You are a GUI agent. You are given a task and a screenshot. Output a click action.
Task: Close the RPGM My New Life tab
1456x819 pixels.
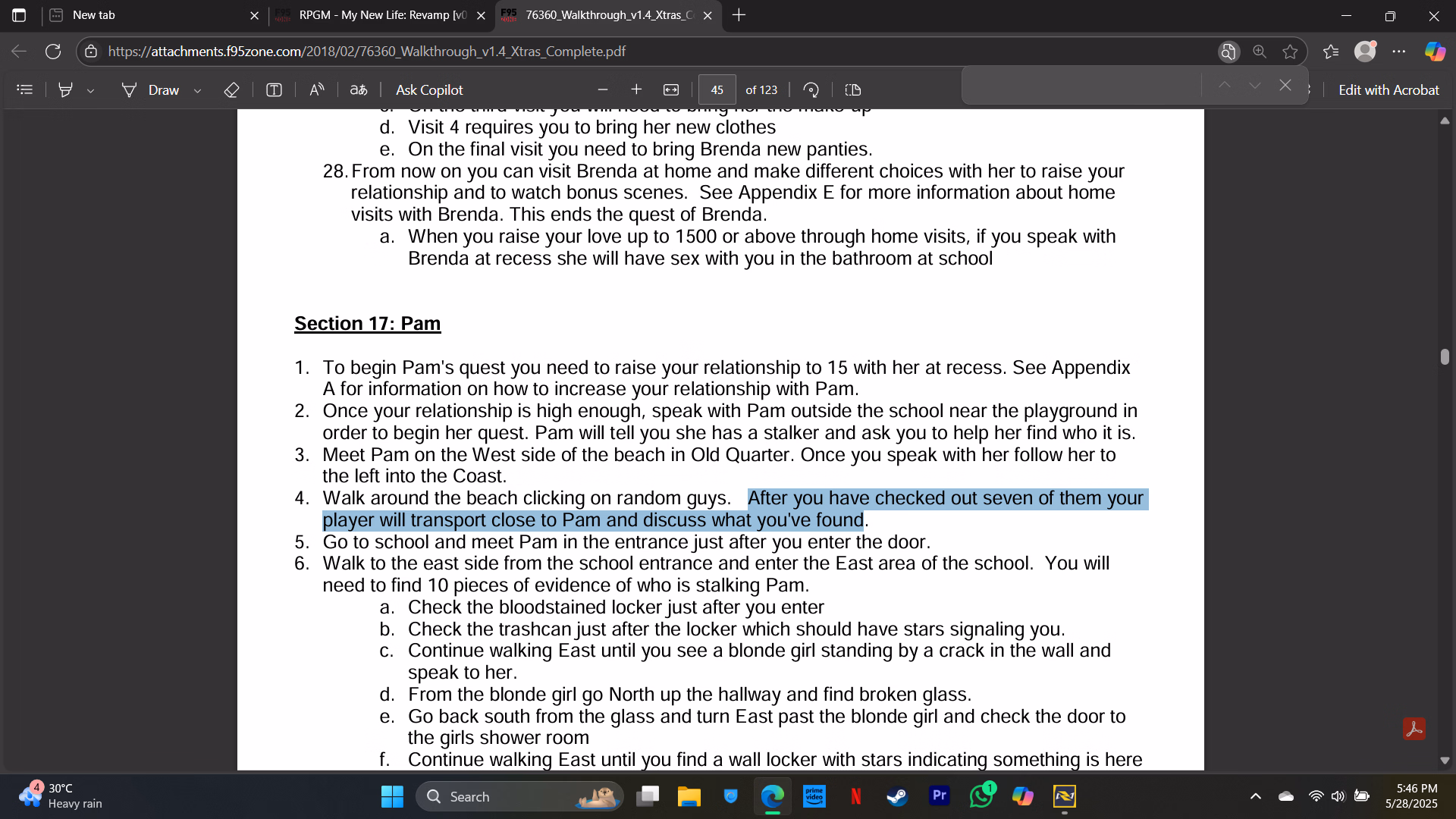click(x=481, y=15)
